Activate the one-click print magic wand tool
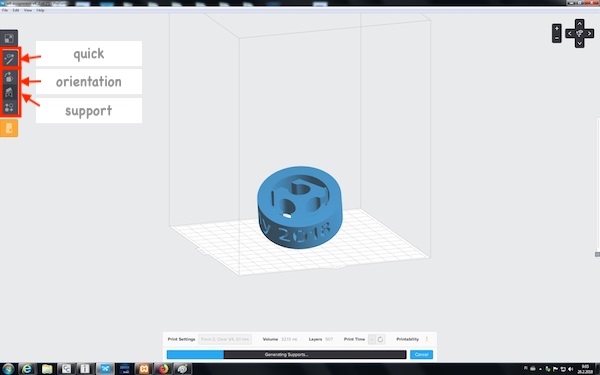Screen dimensions: 600x375 click(x=9, y=59)
